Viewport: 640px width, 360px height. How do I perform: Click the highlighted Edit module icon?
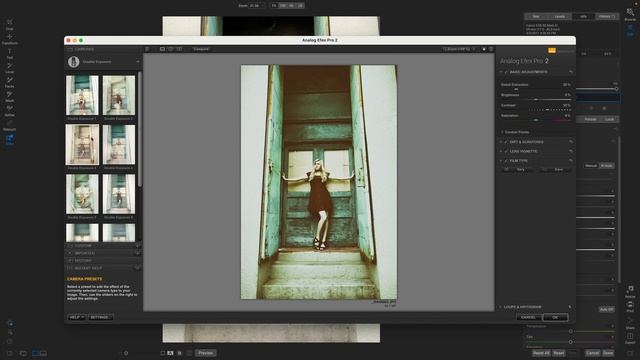(x=630, y=30)
